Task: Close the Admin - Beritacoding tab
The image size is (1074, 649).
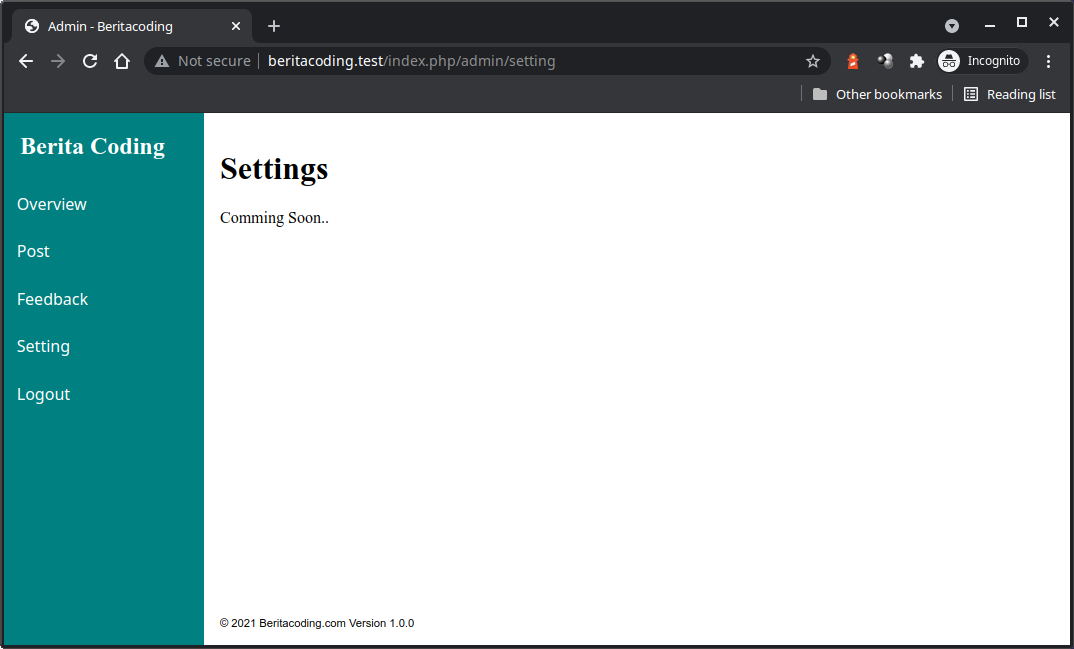Action: (x=236, y=26)
